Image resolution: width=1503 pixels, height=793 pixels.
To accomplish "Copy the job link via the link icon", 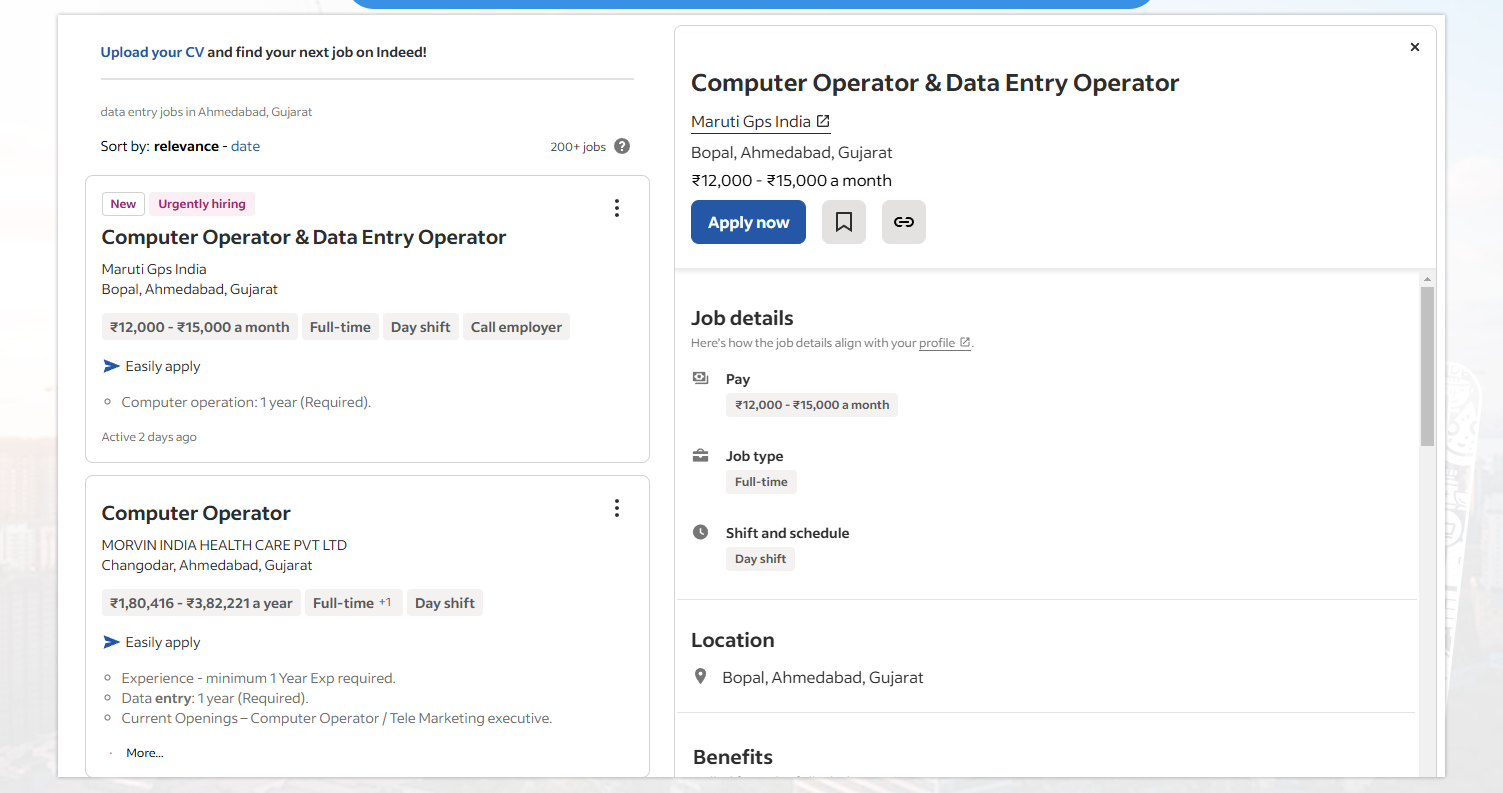I will point(903,221).
